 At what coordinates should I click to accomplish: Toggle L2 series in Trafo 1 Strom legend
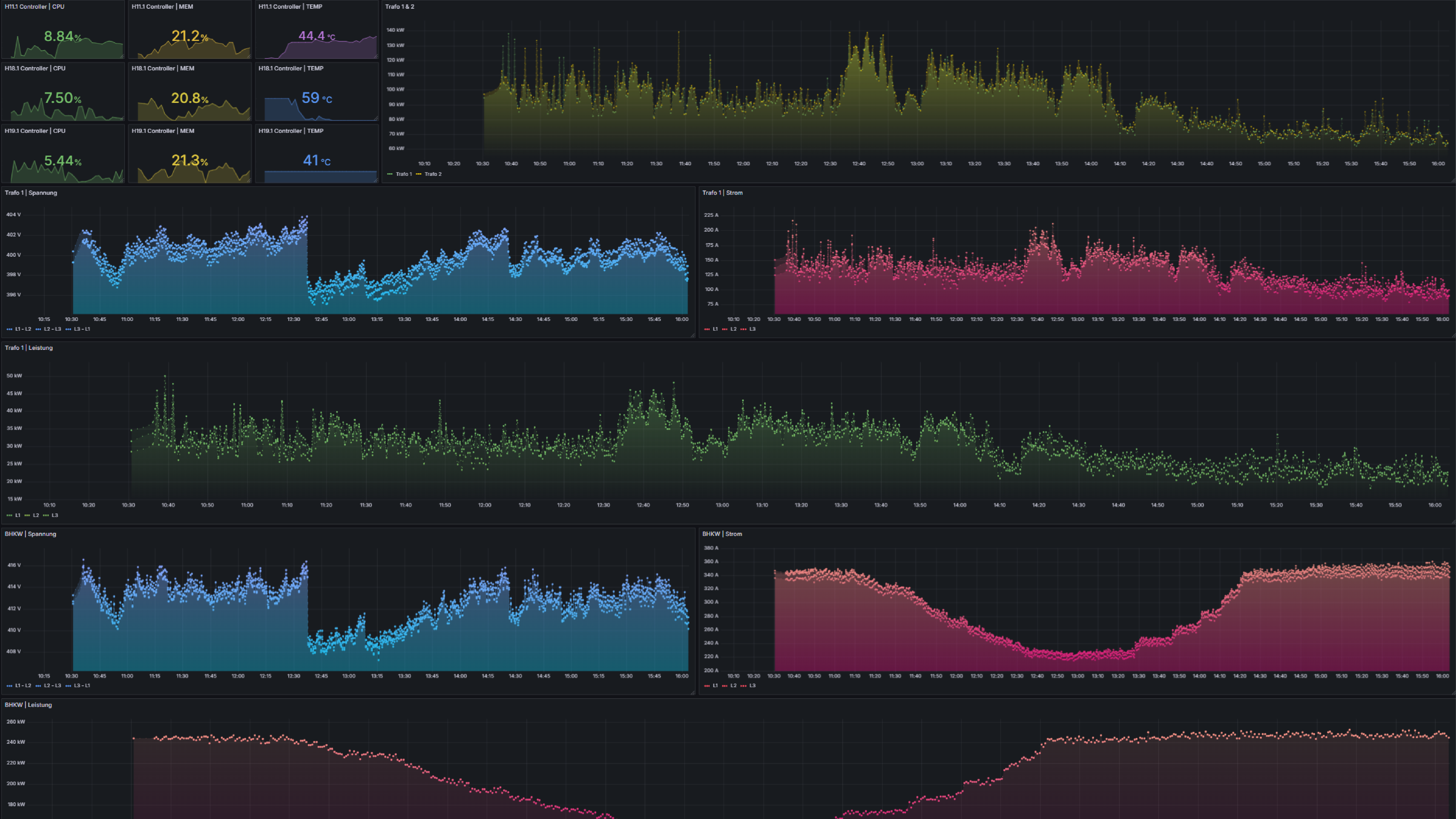[x=734, y=329]
